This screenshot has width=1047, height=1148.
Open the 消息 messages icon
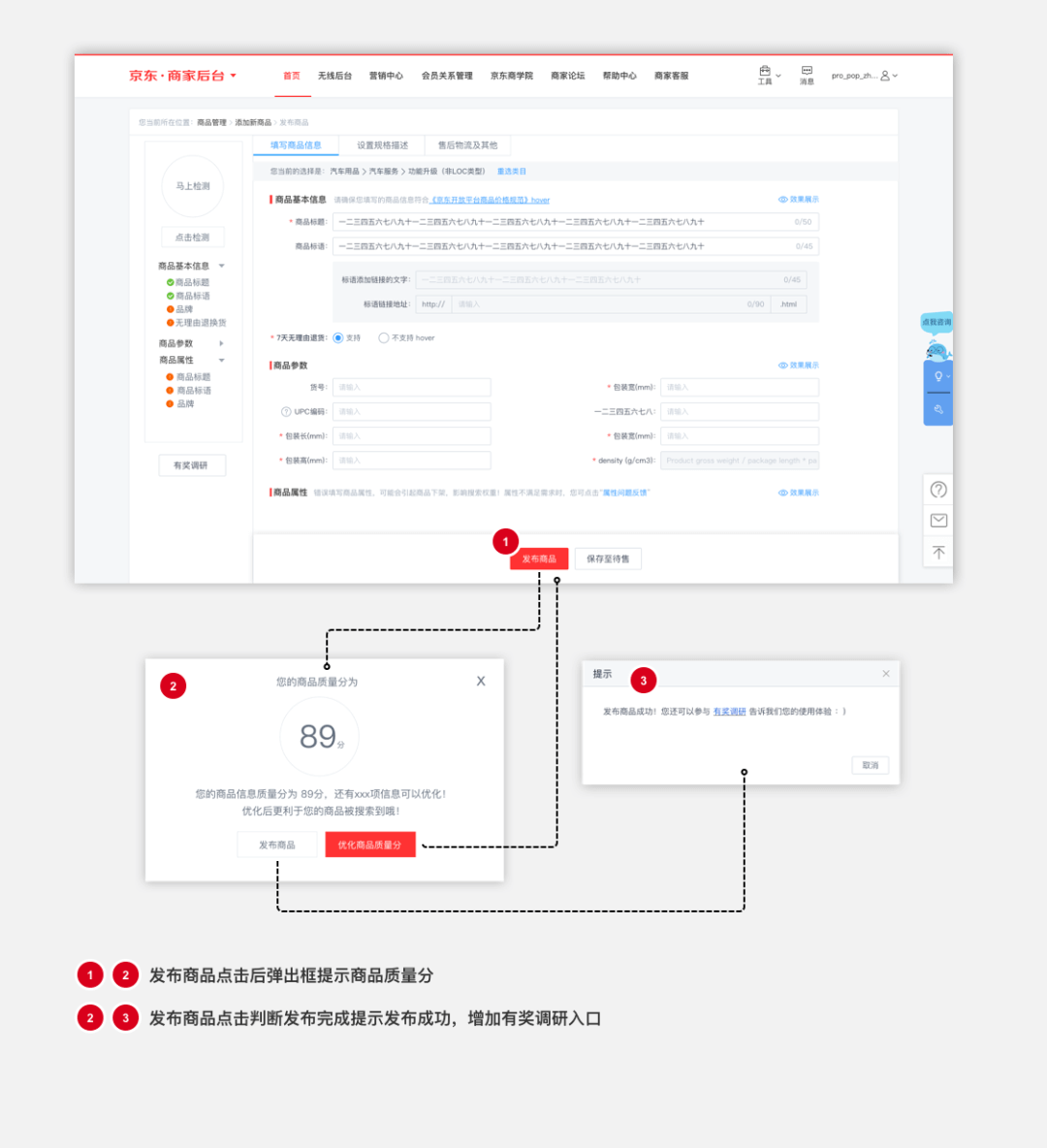pos(807,71)
